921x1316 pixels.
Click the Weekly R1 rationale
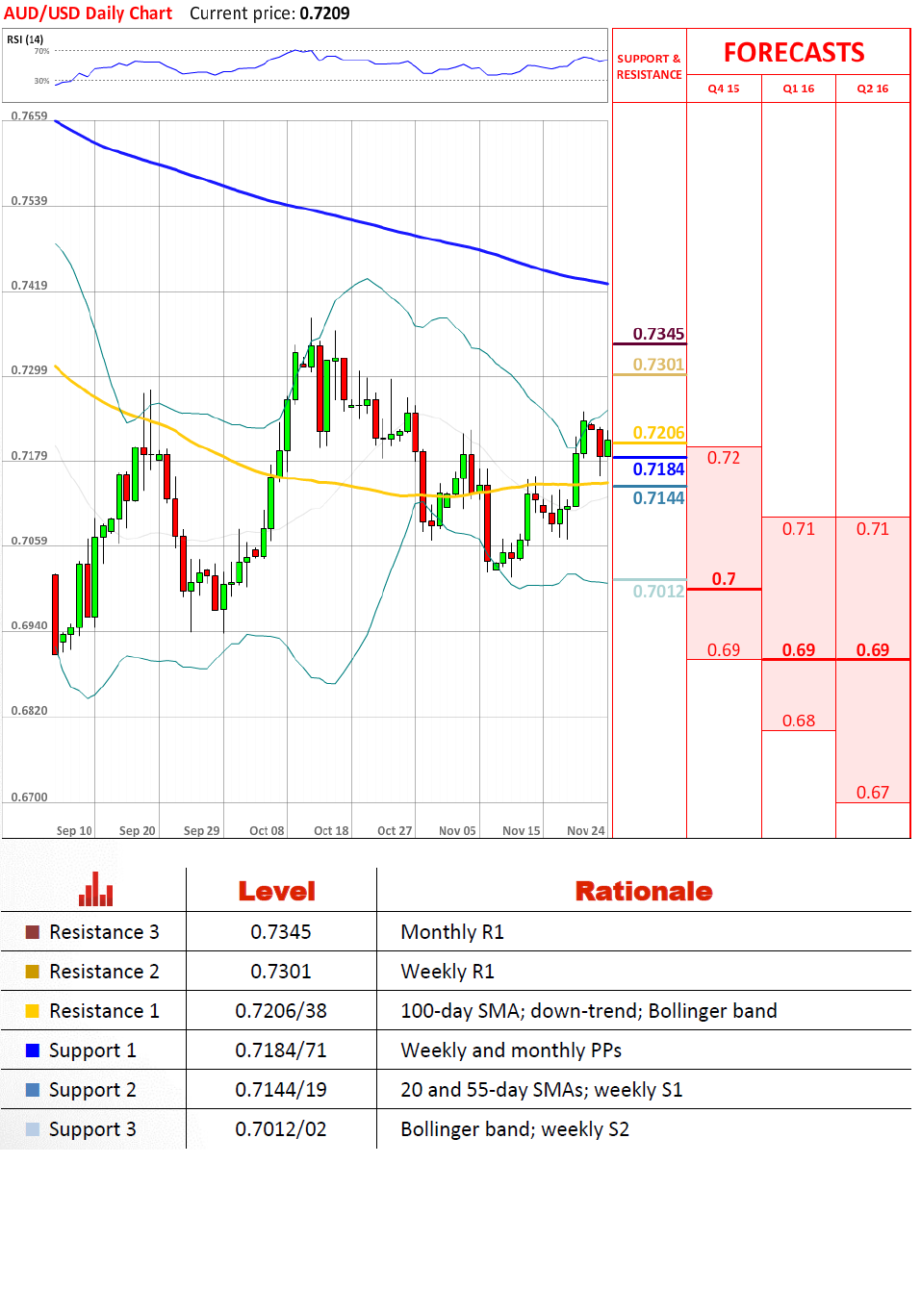[x=448, y=972]
